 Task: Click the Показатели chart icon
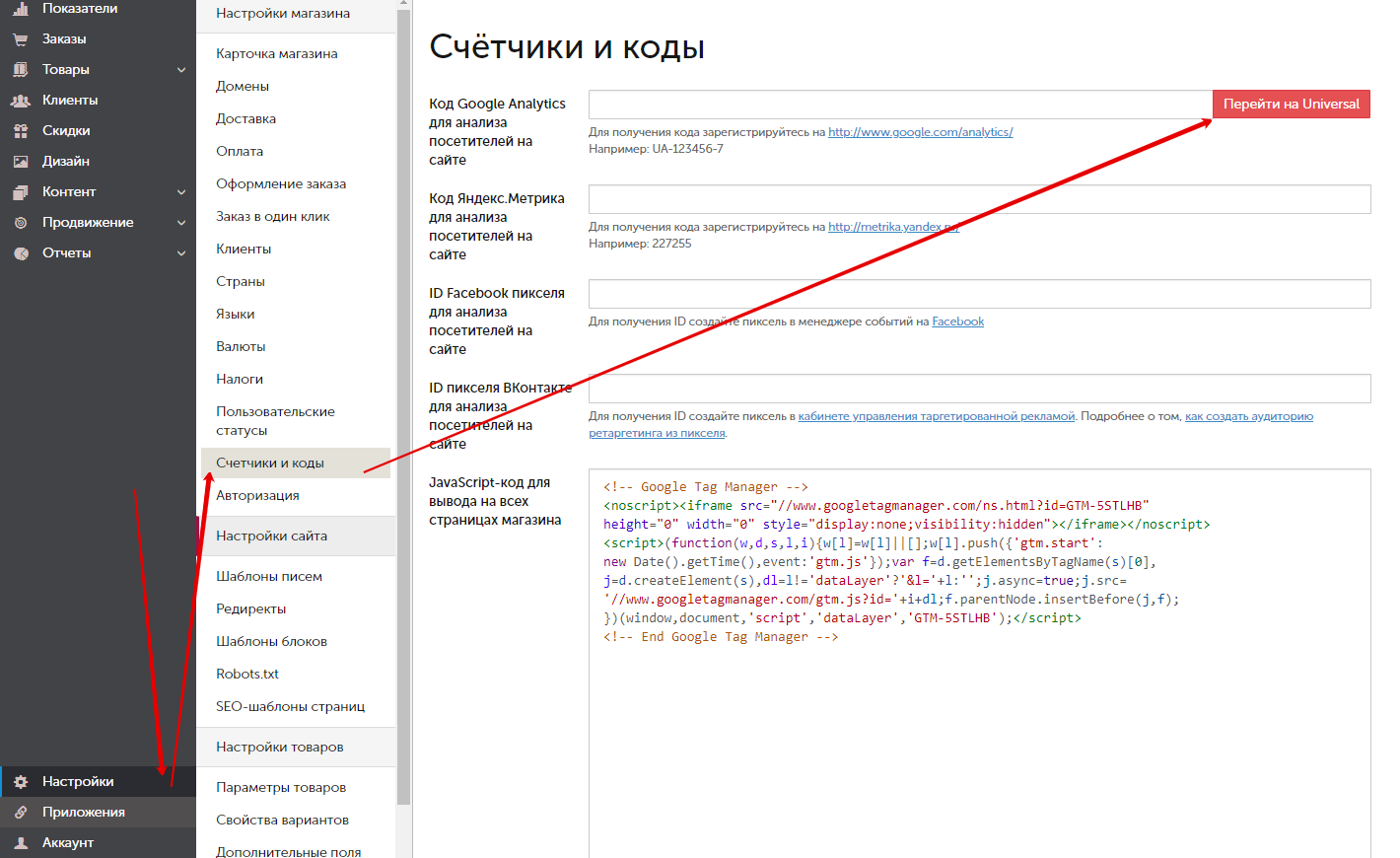click(x=21, y=9)
